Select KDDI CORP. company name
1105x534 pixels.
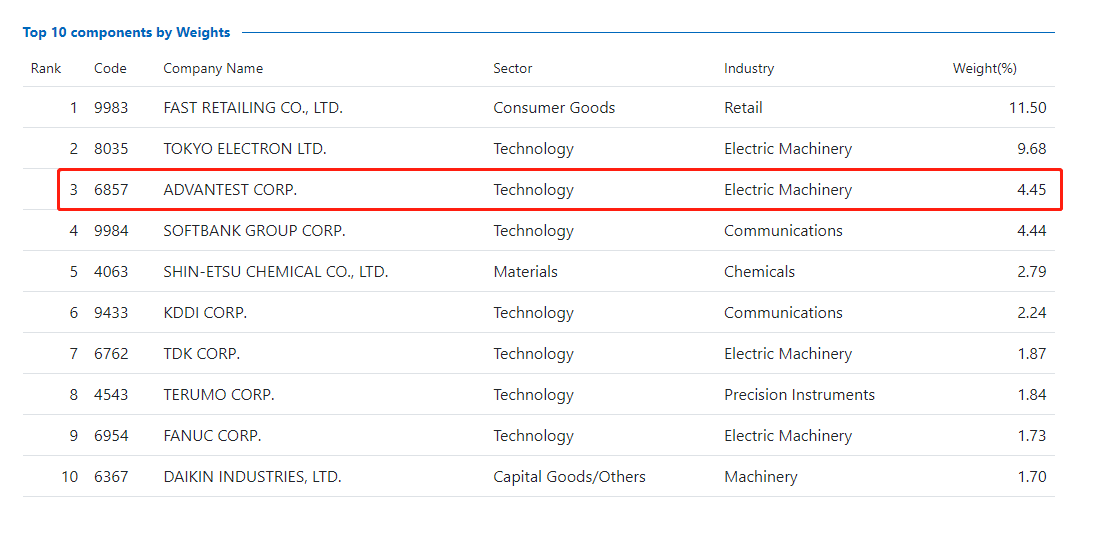pyautogui.click(x=204, y=312)
